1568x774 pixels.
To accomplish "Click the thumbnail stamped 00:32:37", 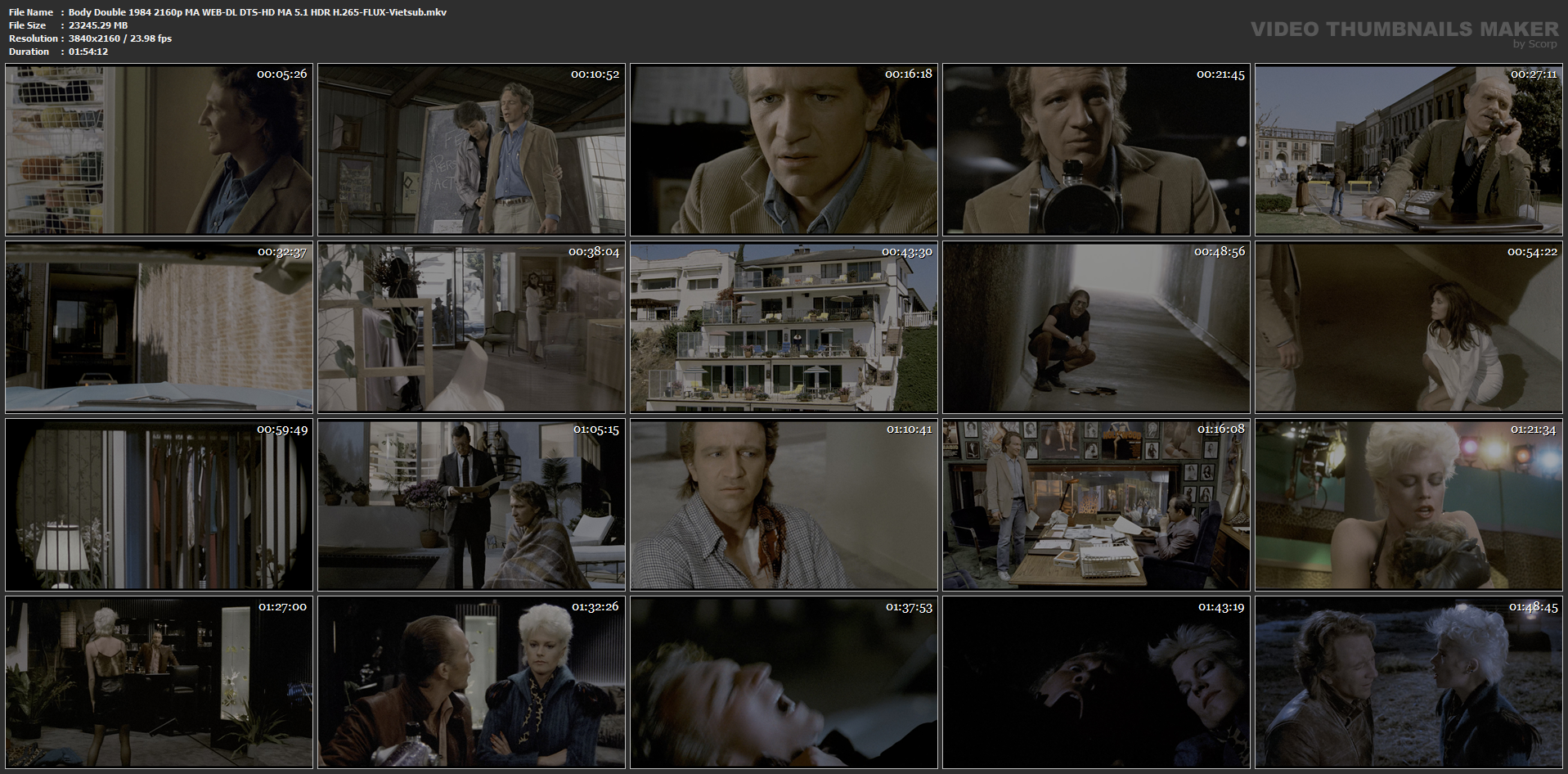I will coord(159,327).
